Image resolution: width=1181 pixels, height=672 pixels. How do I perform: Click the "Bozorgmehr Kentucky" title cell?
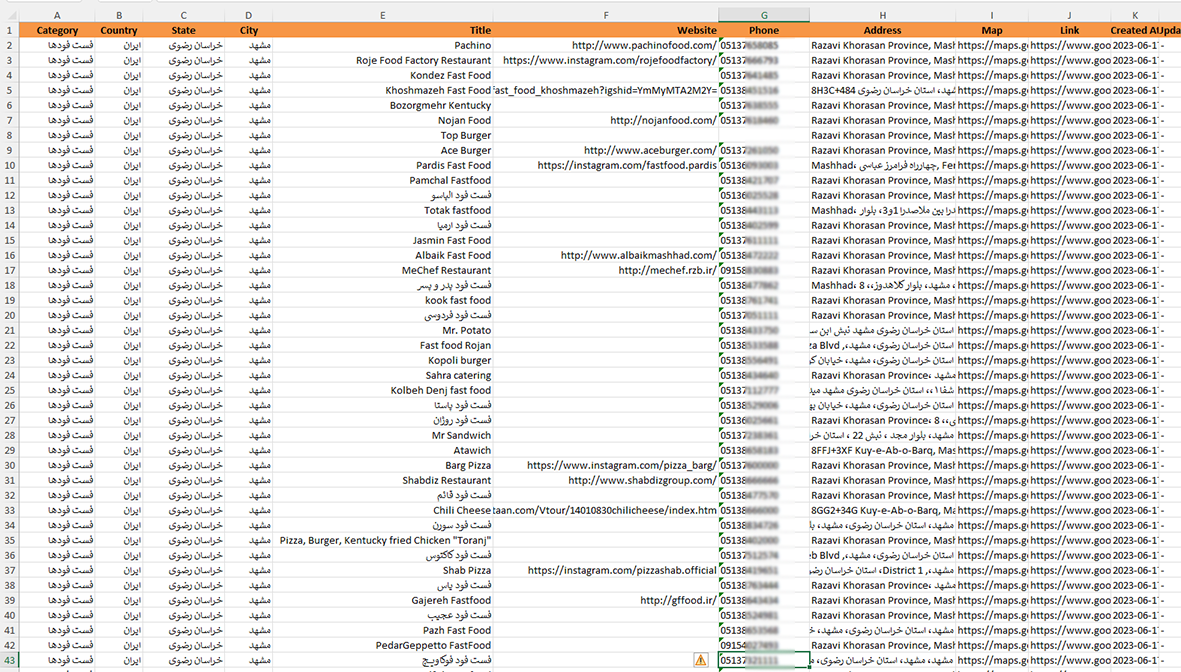click(x=383, y=105)
